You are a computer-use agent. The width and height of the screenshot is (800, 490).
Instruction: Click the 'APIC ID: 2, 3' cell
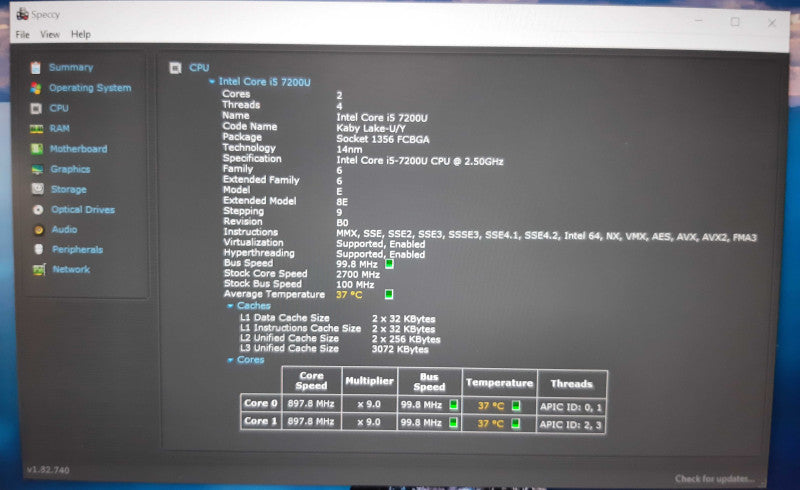pos(571,425)
